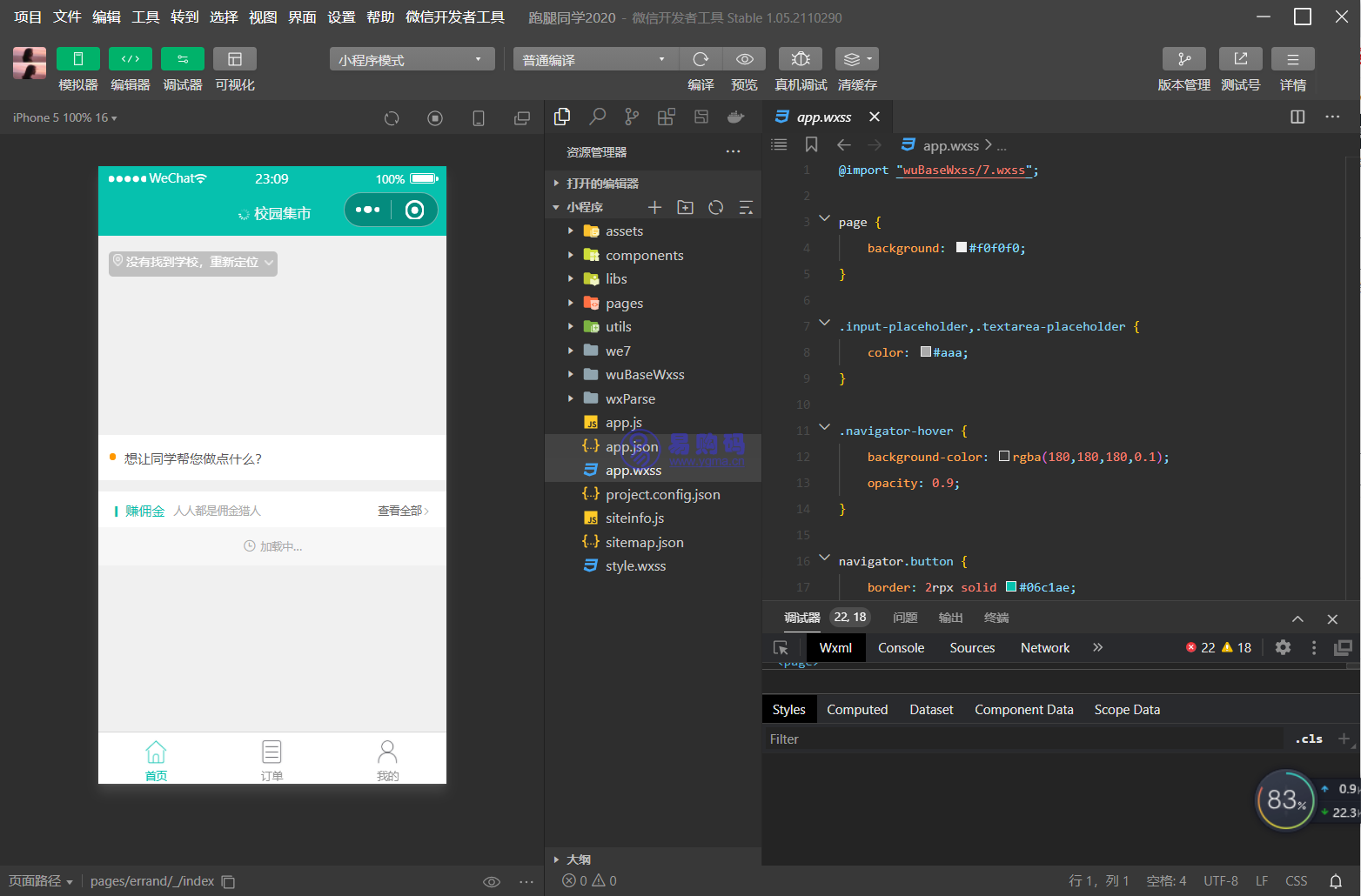Viewport: 1361px width, 896px height.
Task: Click the search icon in editor sidebar
Action: tap(598, 117)
